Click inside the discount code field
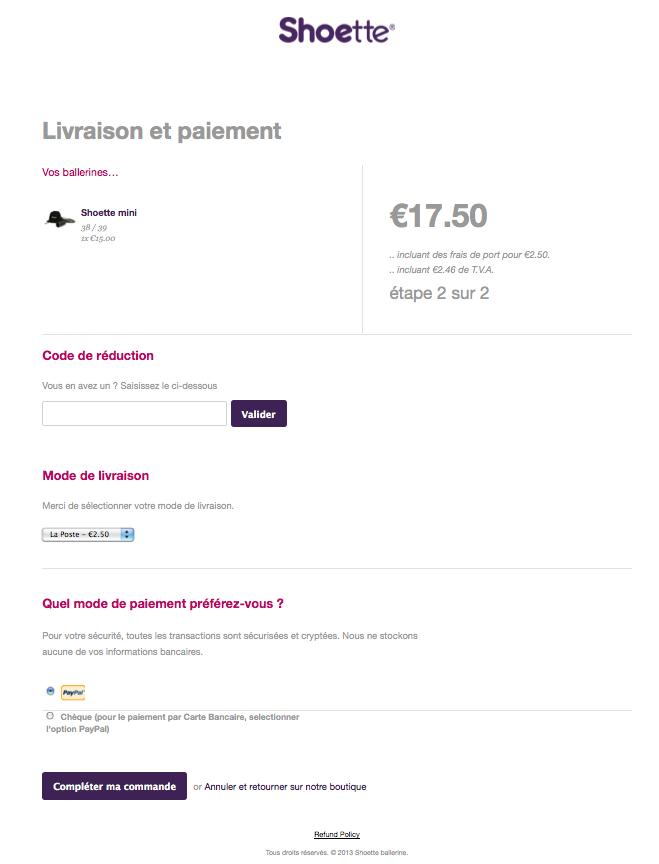The height and width of the screenshot is (864, 659). 134,414
